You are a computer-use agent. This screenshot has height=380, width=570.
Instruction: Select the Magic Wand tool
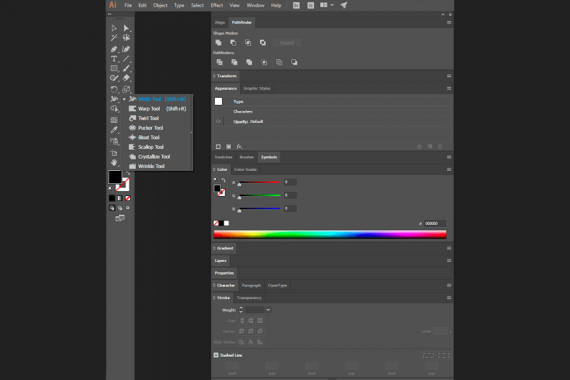(114, 38)
